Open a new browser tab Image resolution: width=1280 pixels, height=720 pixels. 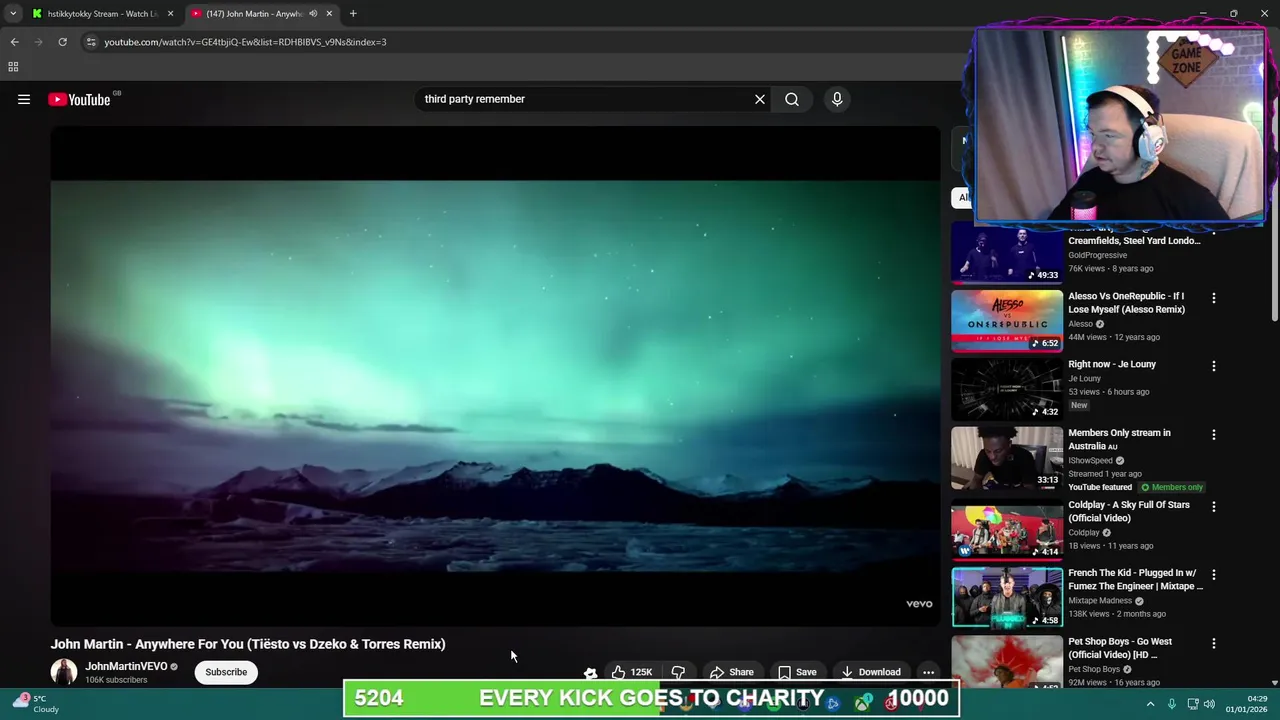click(353, 14)
